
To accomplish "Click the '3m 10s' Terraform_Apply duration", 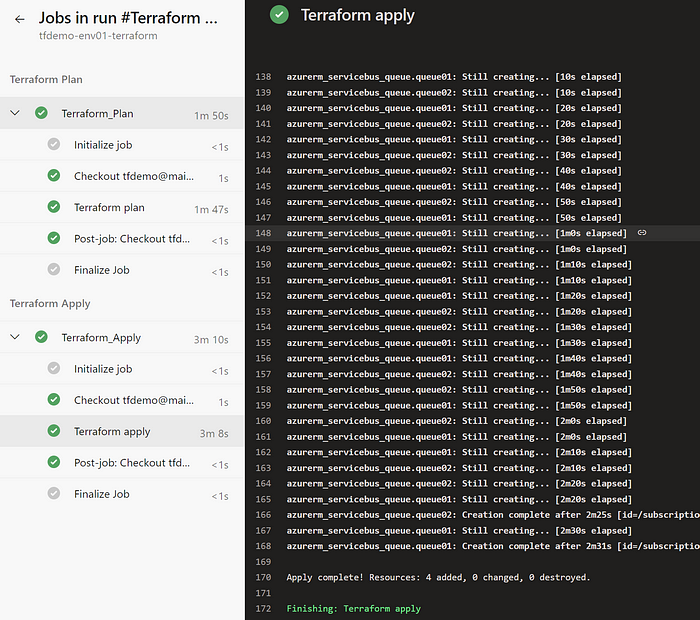I will [x=211, y=340].
